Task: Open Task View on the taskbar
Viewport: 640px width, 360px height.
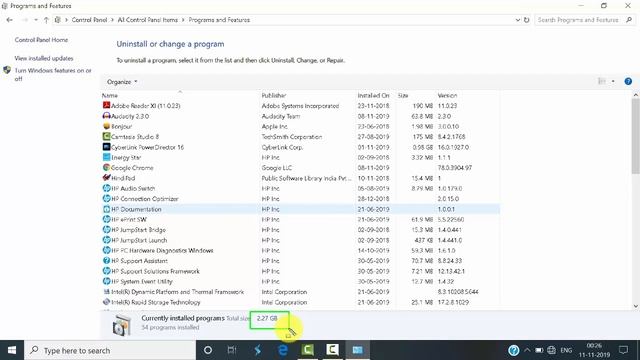Action: (x=232, y=350)
